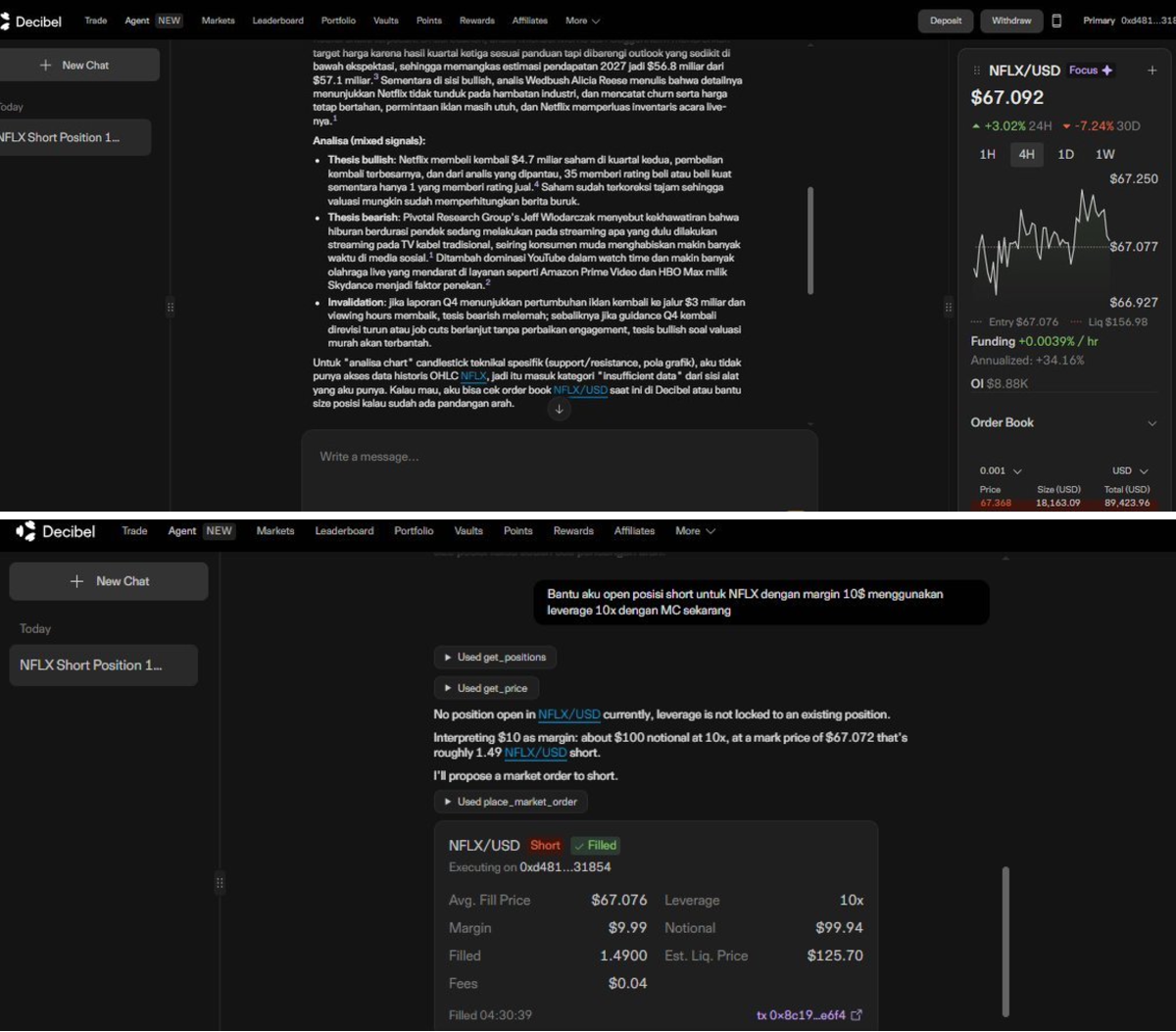Start a New Chat in the bottom screenshot
1176x1032 pixels.
pos(109,581)
